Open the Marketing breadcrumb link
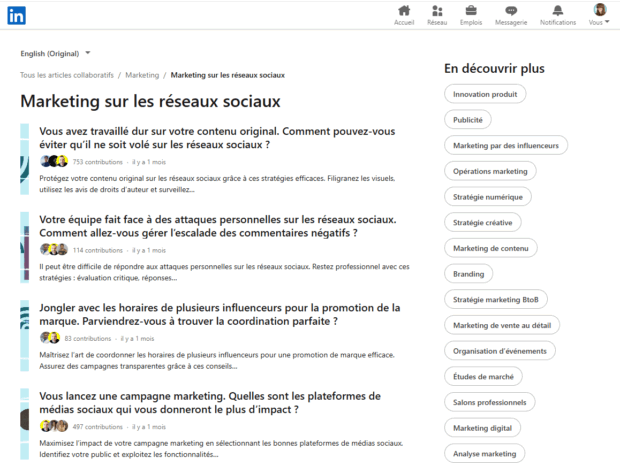This screenshot has height=466, width=620. 142,75
